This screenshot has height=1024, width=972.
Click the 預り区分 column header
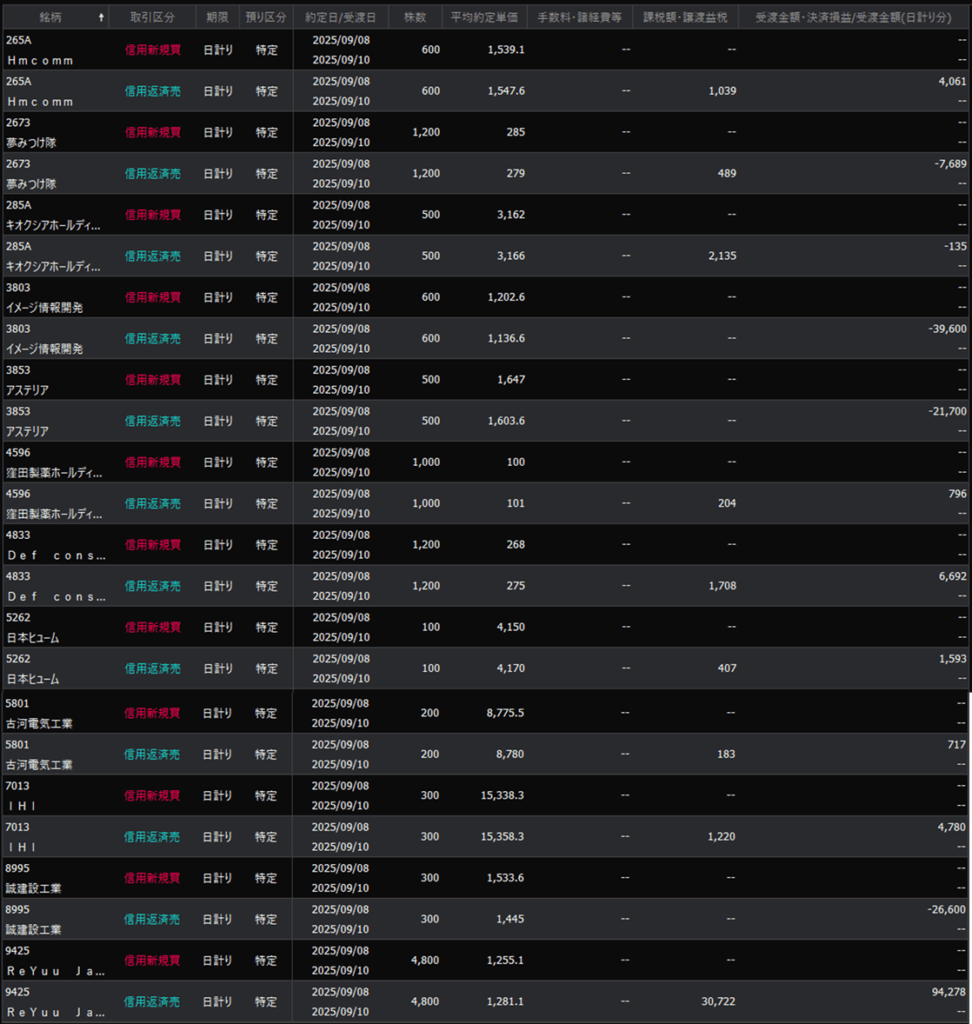tap(266, 18)
